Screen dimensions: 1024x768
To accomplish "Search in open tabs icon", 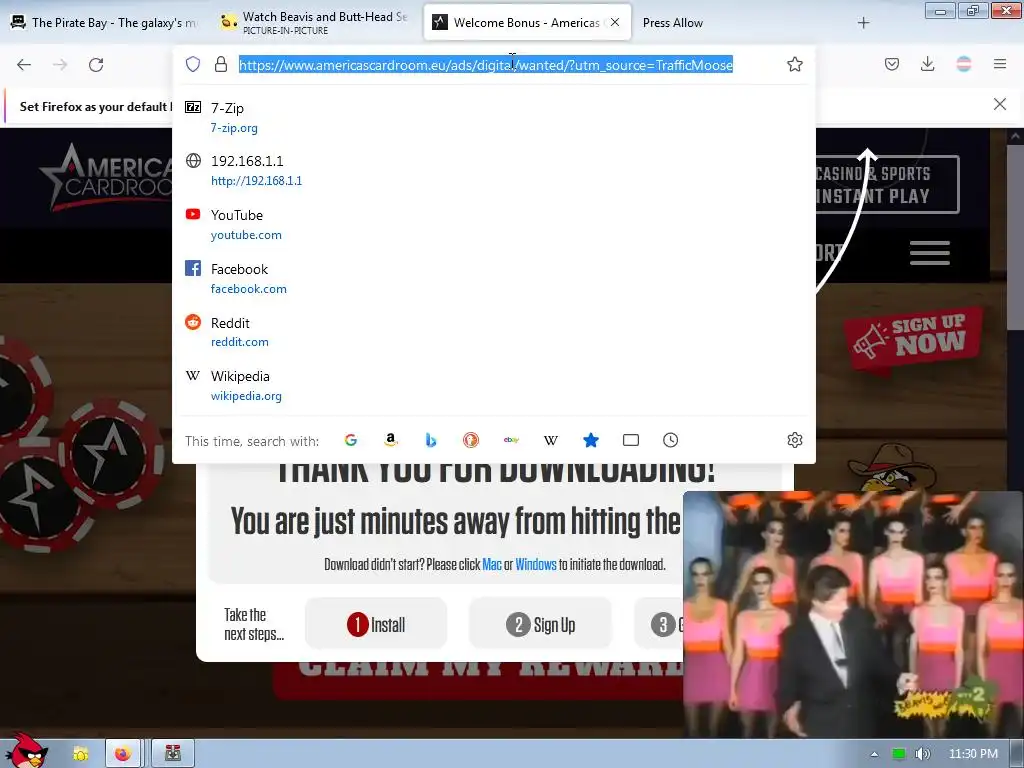I will (631, 440).
